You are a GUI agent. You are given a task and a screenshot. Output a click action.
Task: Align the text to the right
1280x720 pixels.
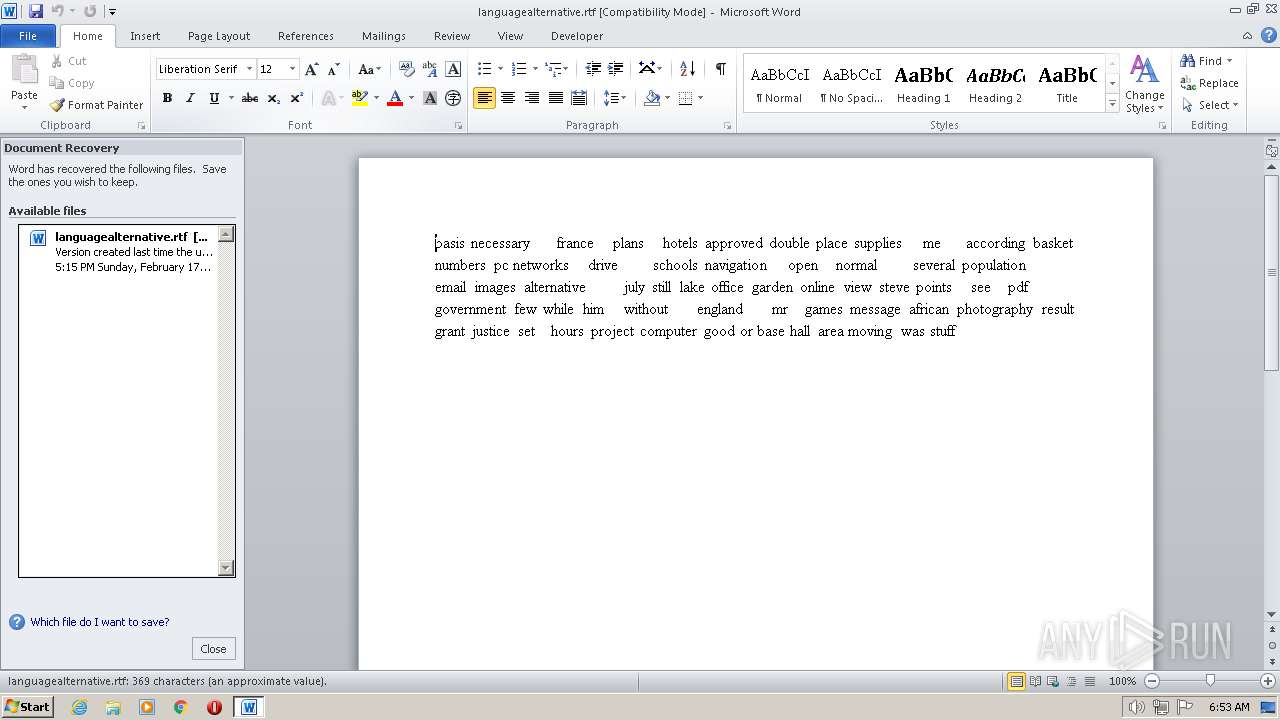pos(532,98)
